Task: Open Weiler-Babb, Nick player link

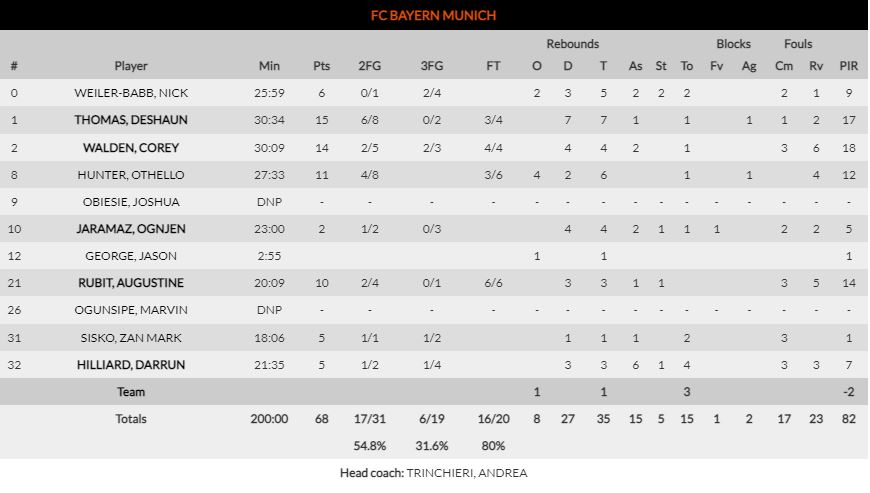Action: pyautogui.click(x=131, y=93)
